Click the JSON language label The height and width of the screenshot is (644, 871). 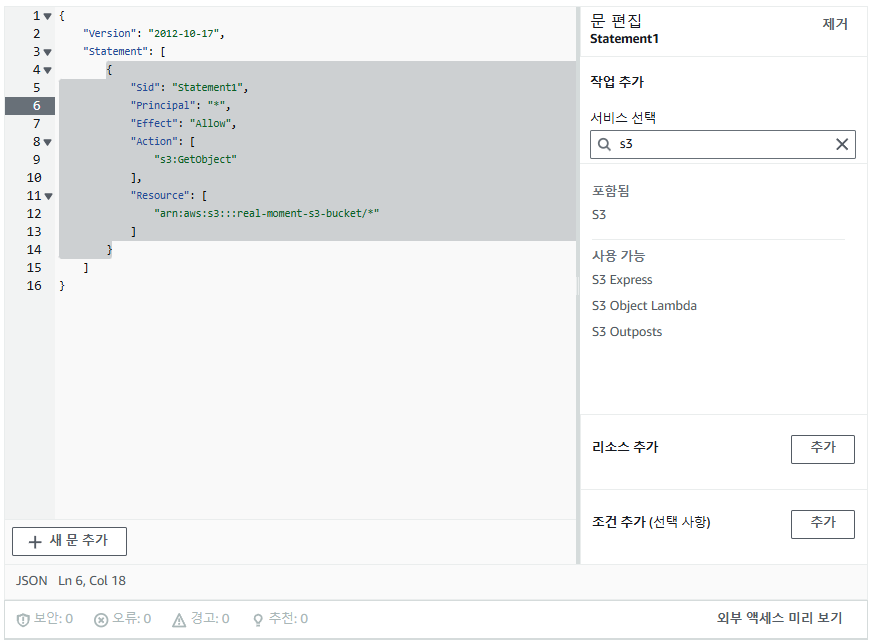(x=31, y=581)
